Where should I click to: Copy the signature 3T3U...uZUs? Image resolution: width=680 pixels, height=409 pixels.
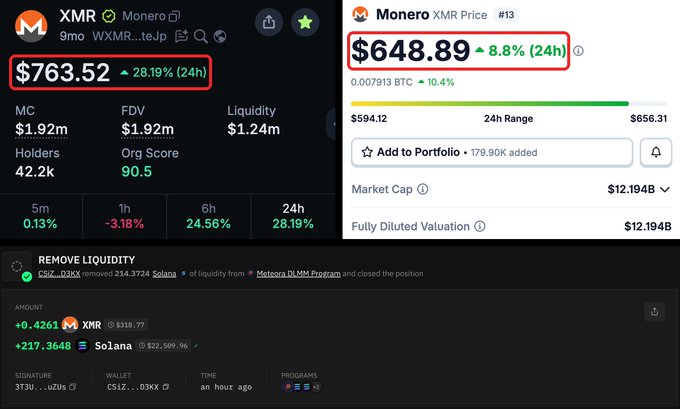click(72, 386)
